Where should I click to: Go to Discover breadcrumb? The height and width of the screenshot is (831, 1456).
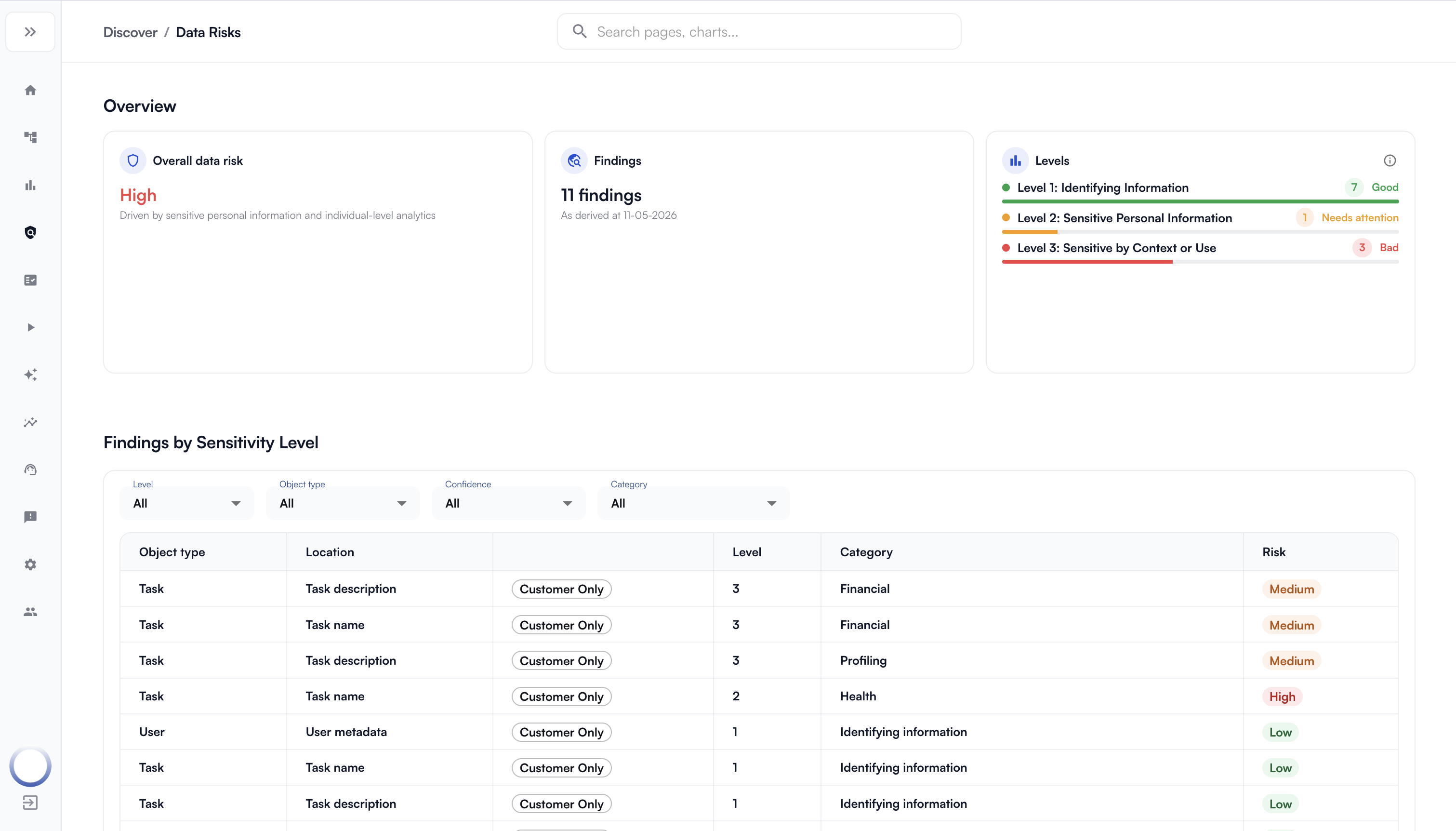[130, 32]
